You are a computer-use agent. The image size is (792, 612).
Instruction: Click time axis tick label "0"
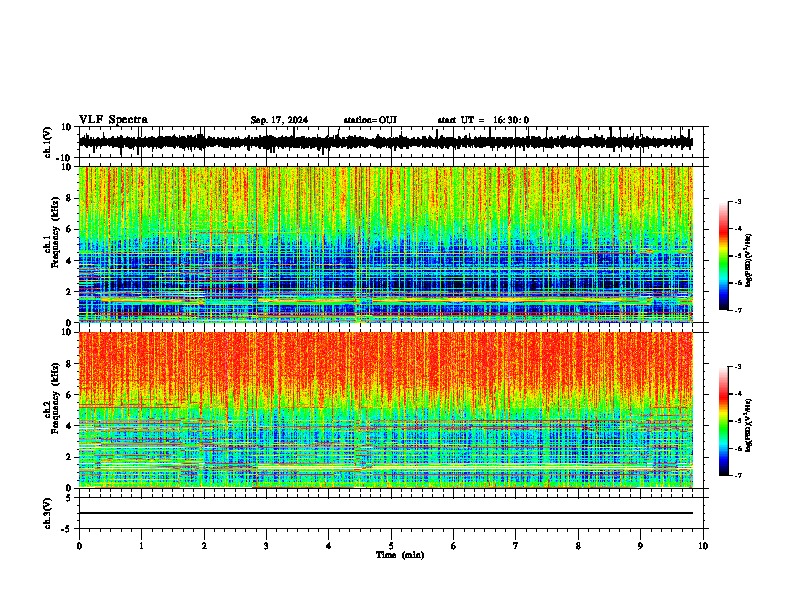pyautogui.click(x=79, y=546)
